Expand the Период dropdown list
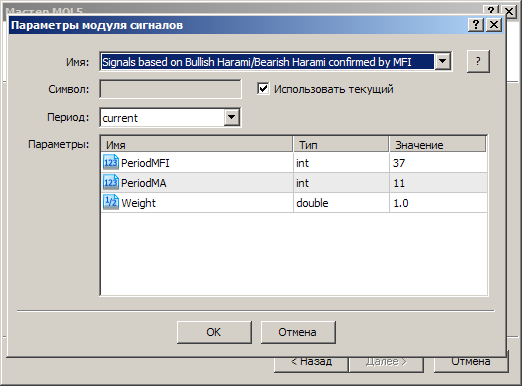Viewport: 522px width, 386px height. 232,117
